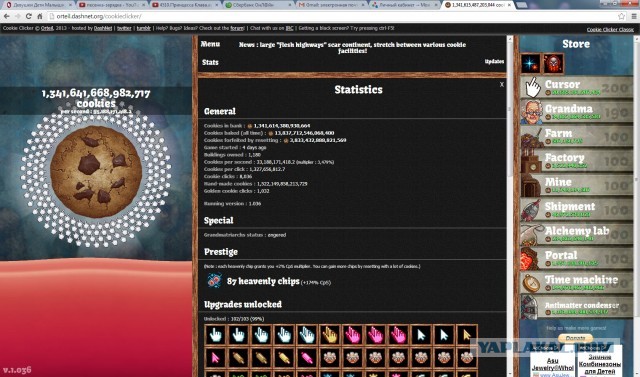Select the gold hand cursor upgrade icon
This screenshot has width=640, height=377.
pyautogui.click(x=330, y=335)
